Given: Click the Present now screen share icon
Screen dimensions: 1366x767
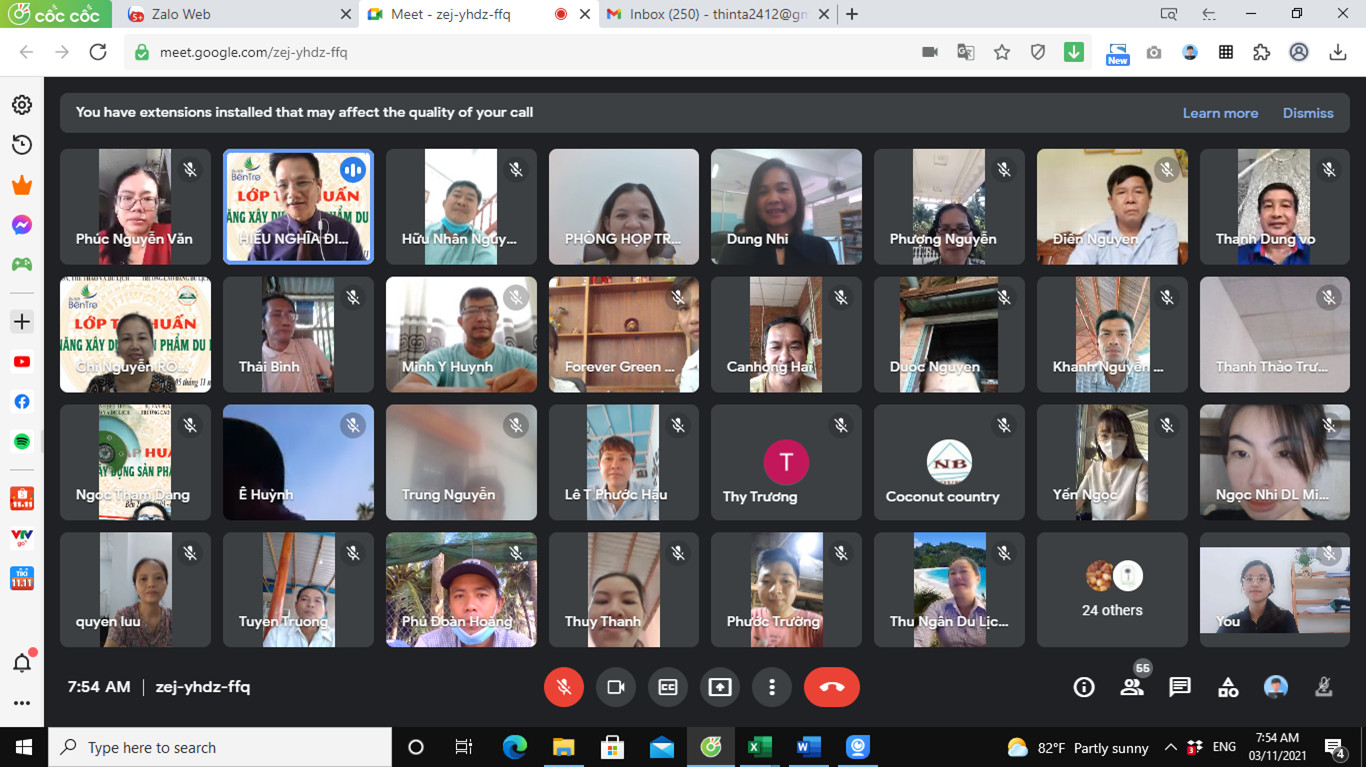Looking at the screenshot, I should pyautogui.click(x=720, y=687).
